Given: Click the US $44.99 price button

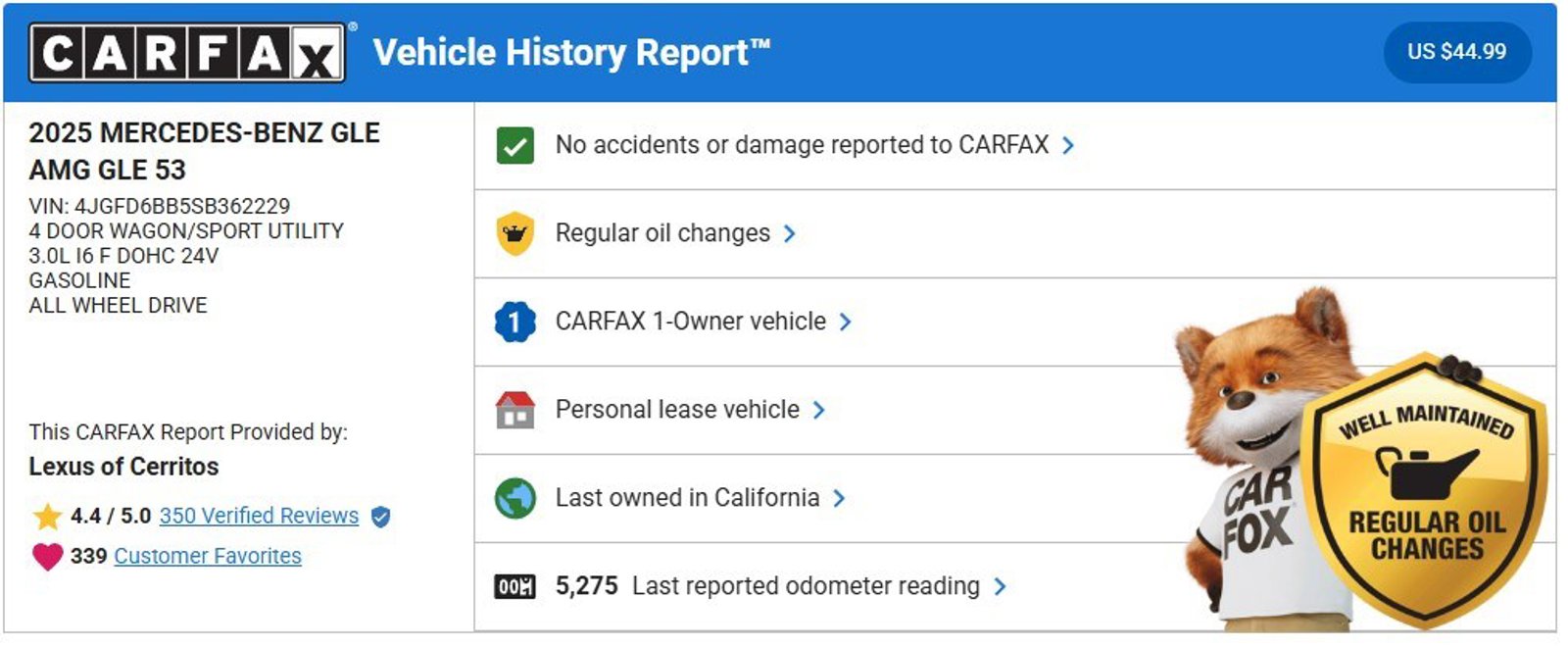Looking at the screenshot, I should (x=1456, y=52).
